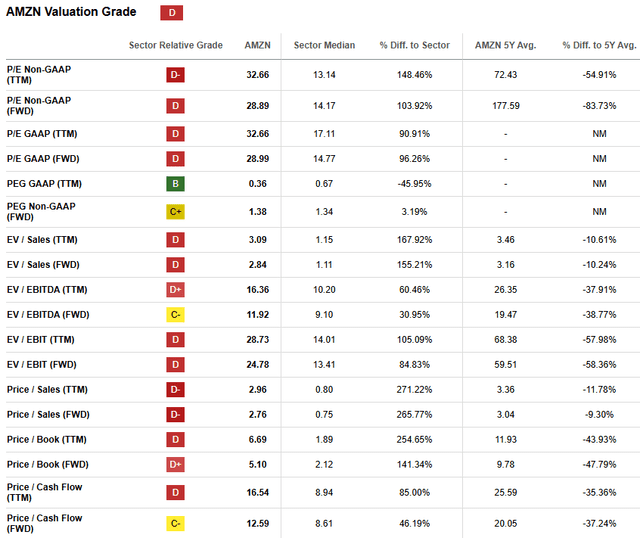Click the D grade badge for EV / Sales (TTM)
The width and height of the screenshot is (640, 538).
pos(175,240)
